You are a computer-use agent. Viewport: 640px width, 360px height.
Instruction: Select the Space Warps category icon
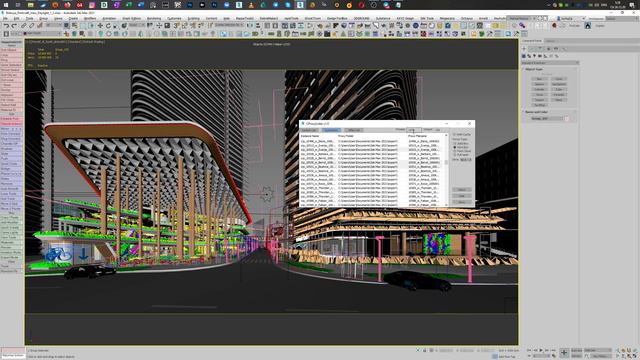click(551, 56)
